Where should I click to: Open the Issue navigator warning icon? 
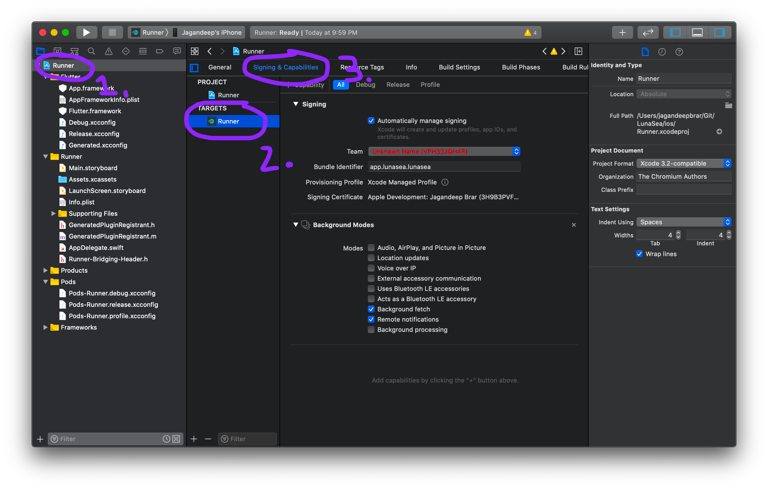pyautogui.click(x=109, y=51)
